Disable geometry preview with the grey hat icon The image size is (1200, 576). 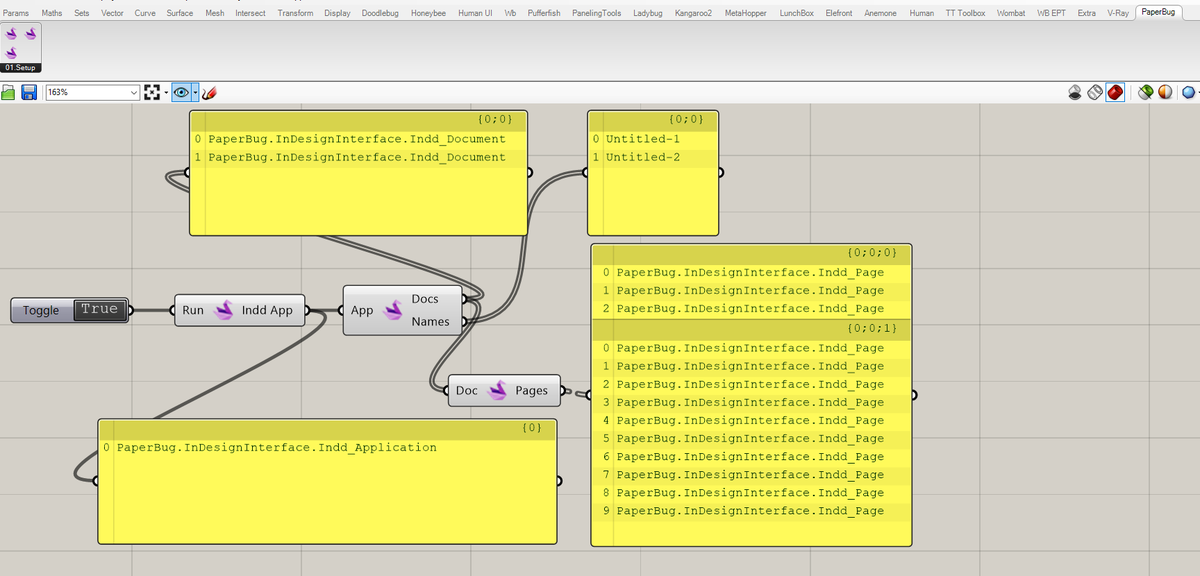1075,92
